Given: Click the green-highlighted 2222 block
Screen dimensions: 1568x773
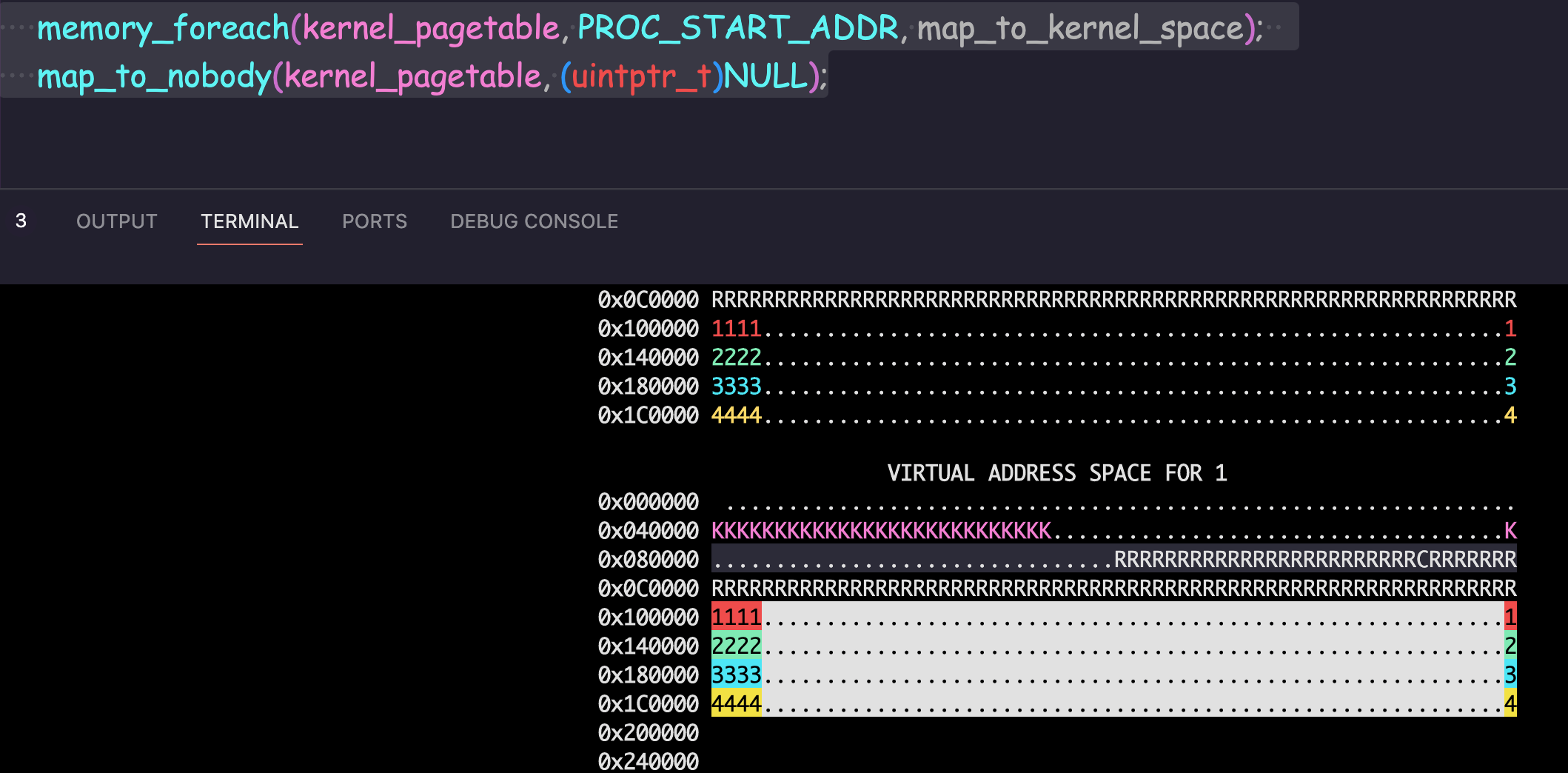Looking at the screenshot, I should [x=736, y=646].
